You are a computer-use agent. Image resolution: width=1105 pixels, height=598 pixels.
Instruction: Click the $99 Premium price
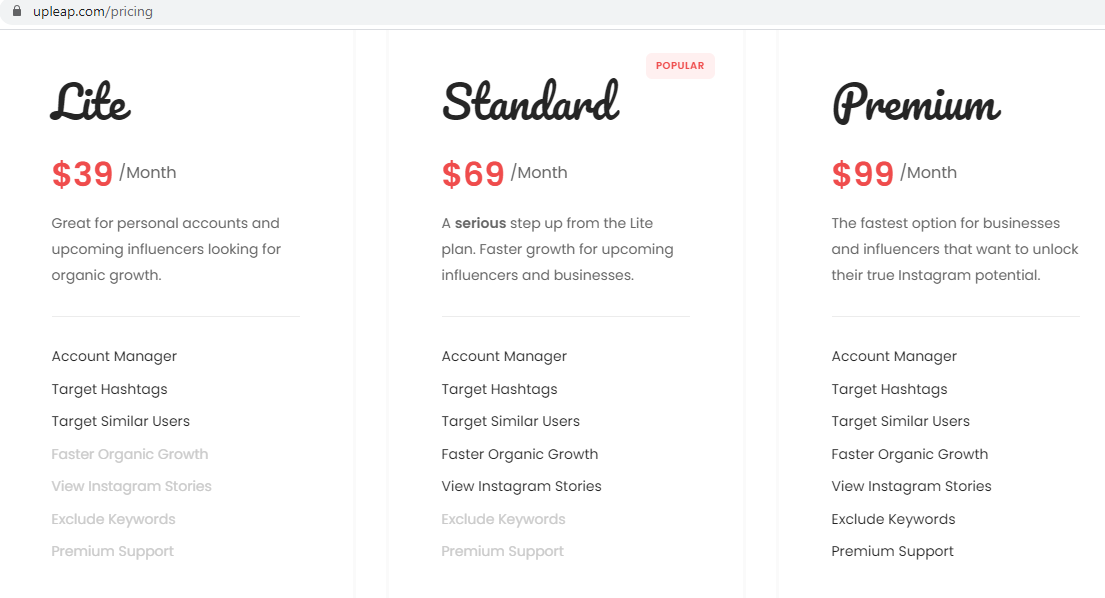(863, 174)
